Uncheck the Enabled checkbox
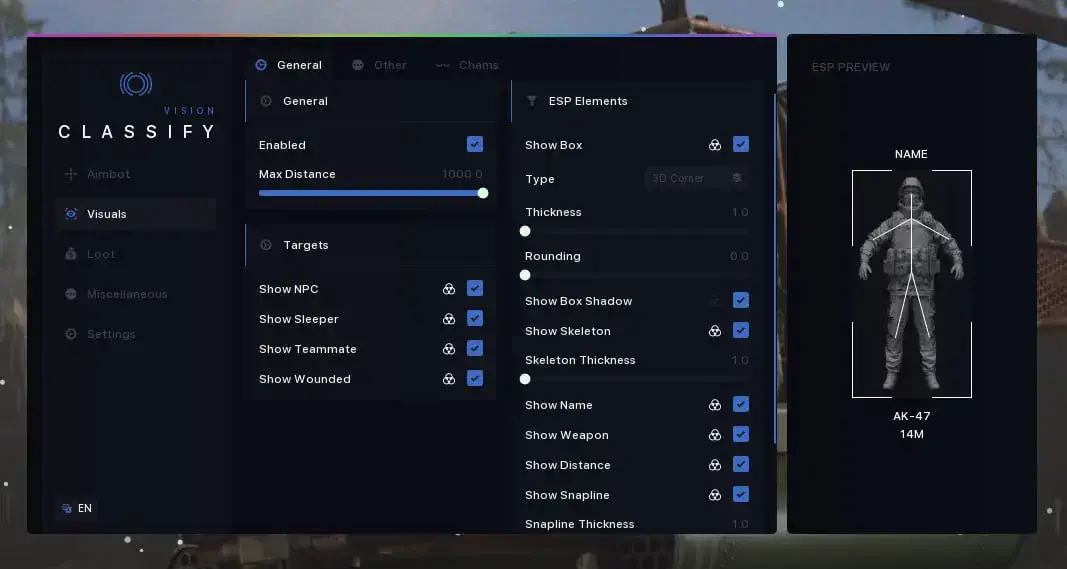 [475, 144]
